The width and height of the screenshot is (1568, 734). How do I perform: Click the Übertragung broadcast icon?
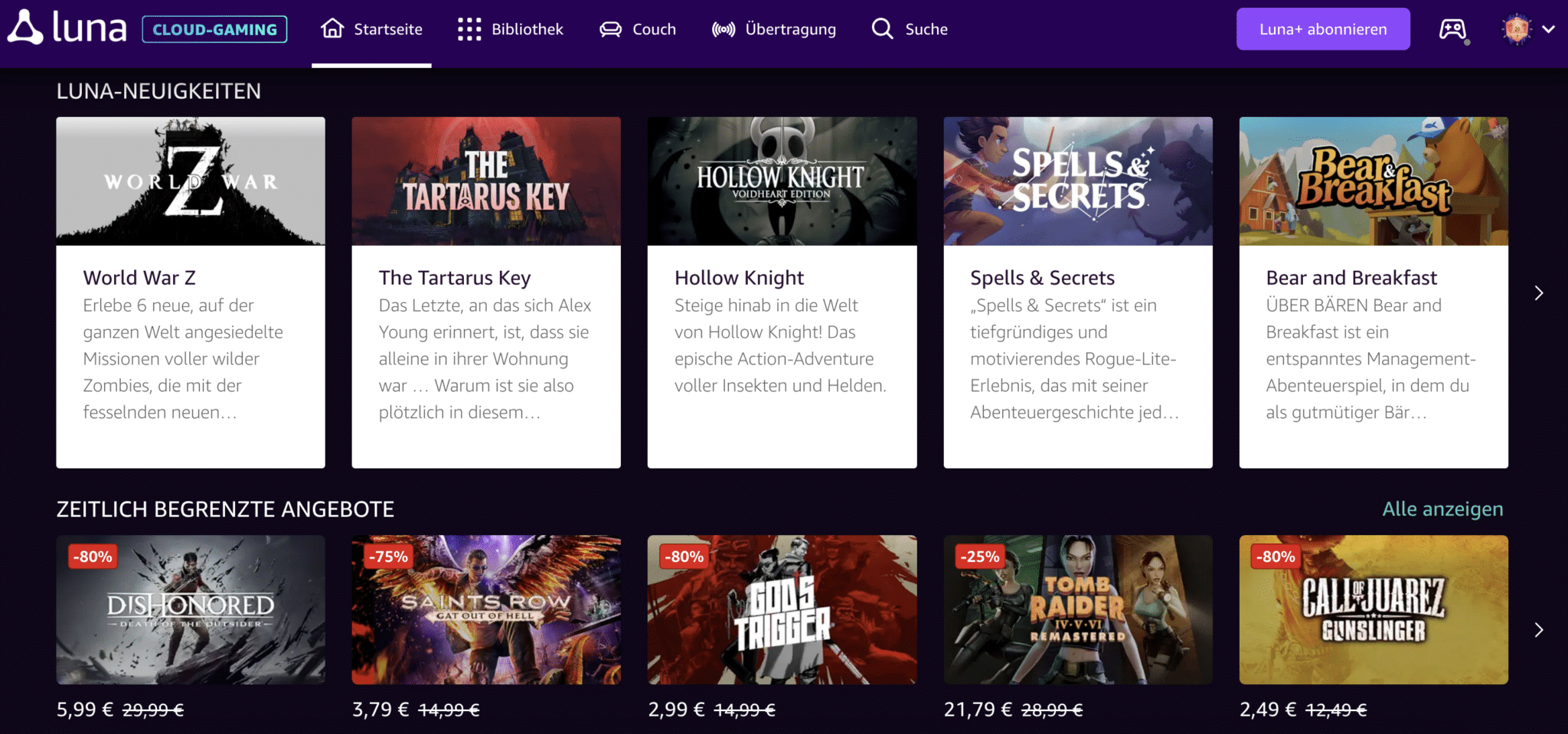(723, 29)
